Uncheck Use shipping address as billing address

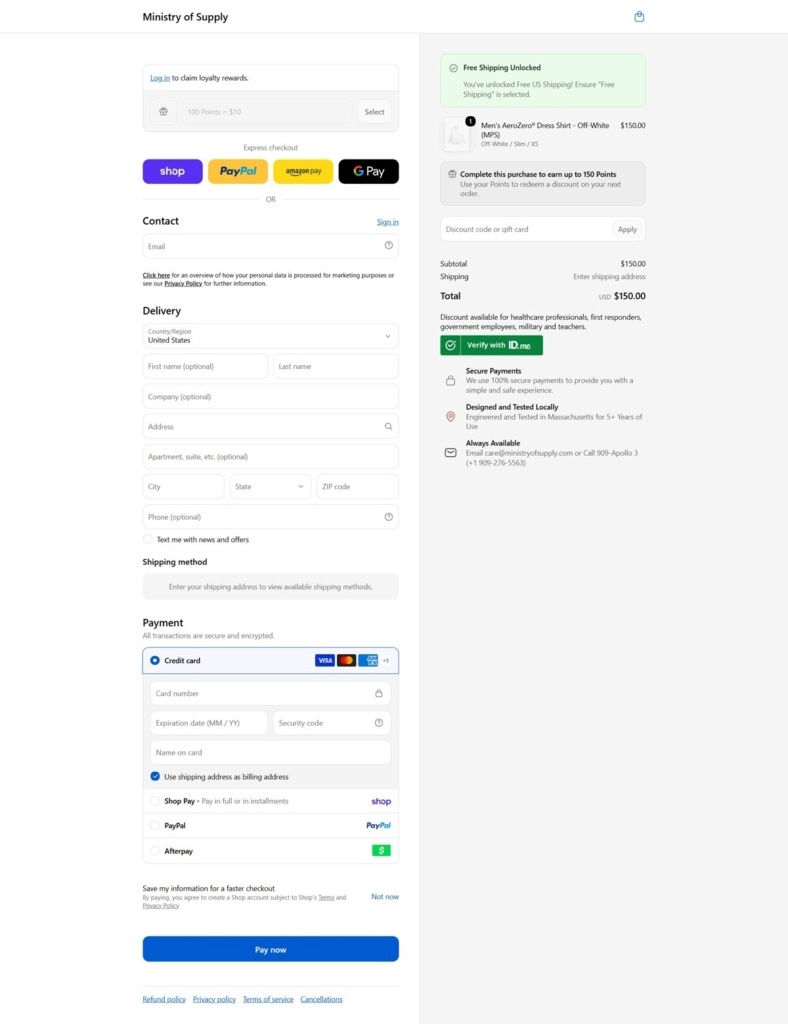pyautogui.click(x=155, y=776)
